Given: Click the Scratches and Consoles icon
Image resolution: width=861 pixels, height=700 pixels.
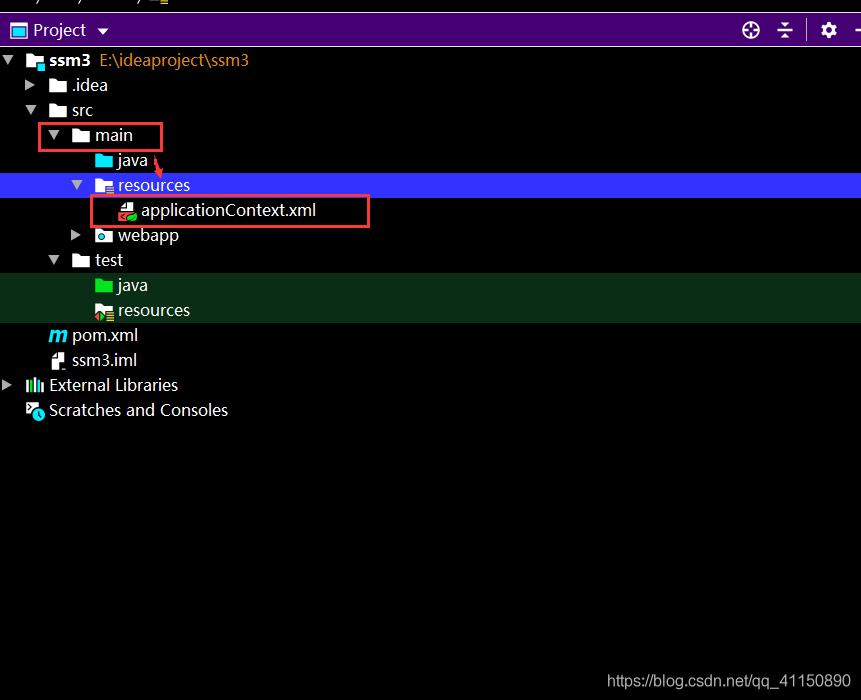Looking at the screenshot, I should pyautogui.click(x=35, y=411).
